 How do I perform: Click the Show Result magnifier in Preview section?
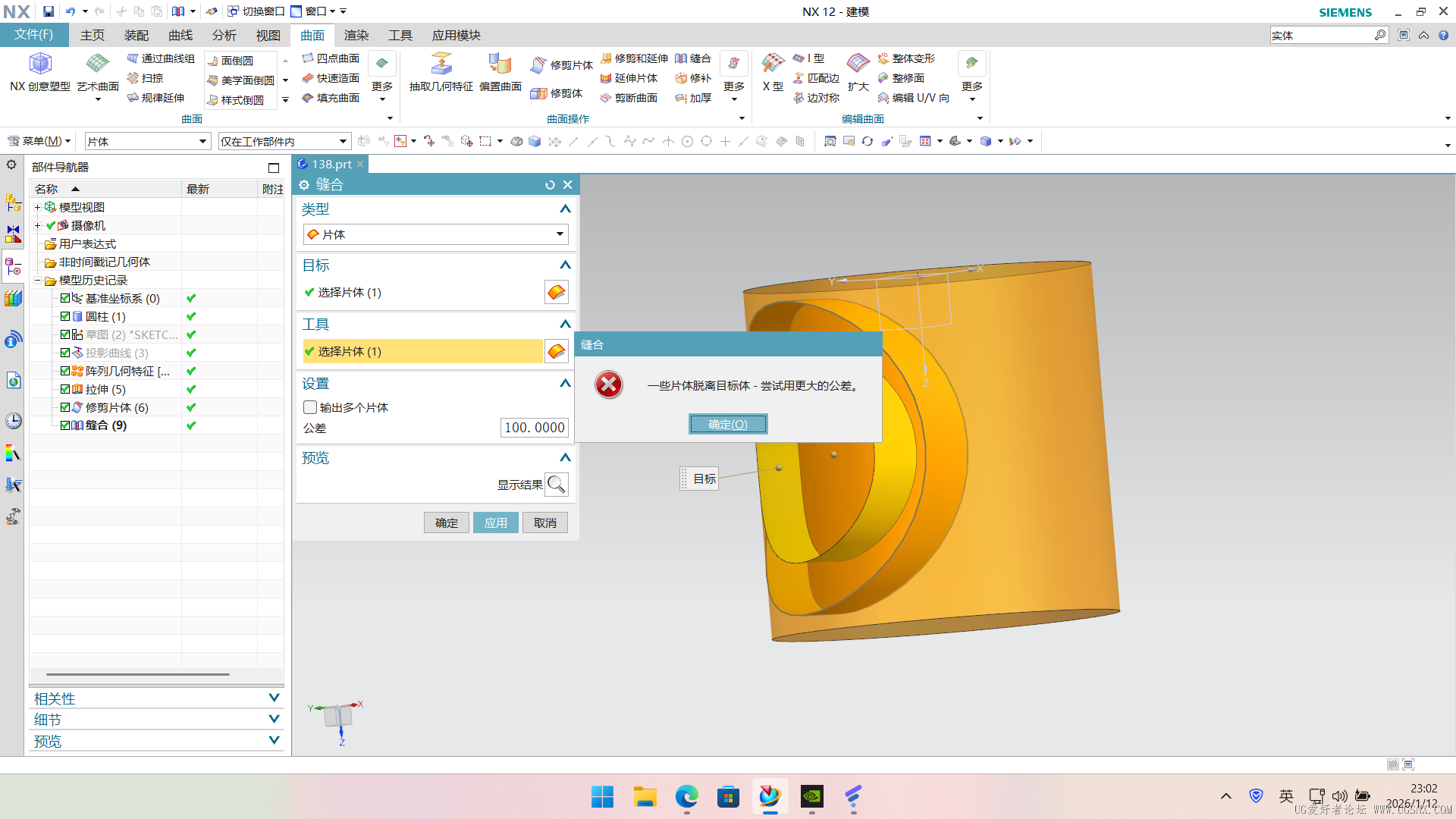(x=557, y=485)
